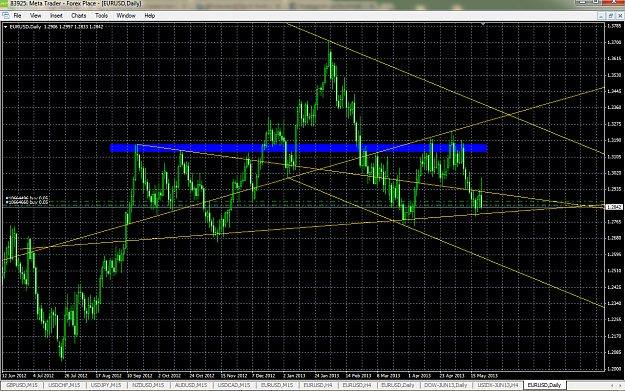Click the MetaTrader icon in the title bar
This screenshot has height=391, width=625.
(x=4, y=4)
